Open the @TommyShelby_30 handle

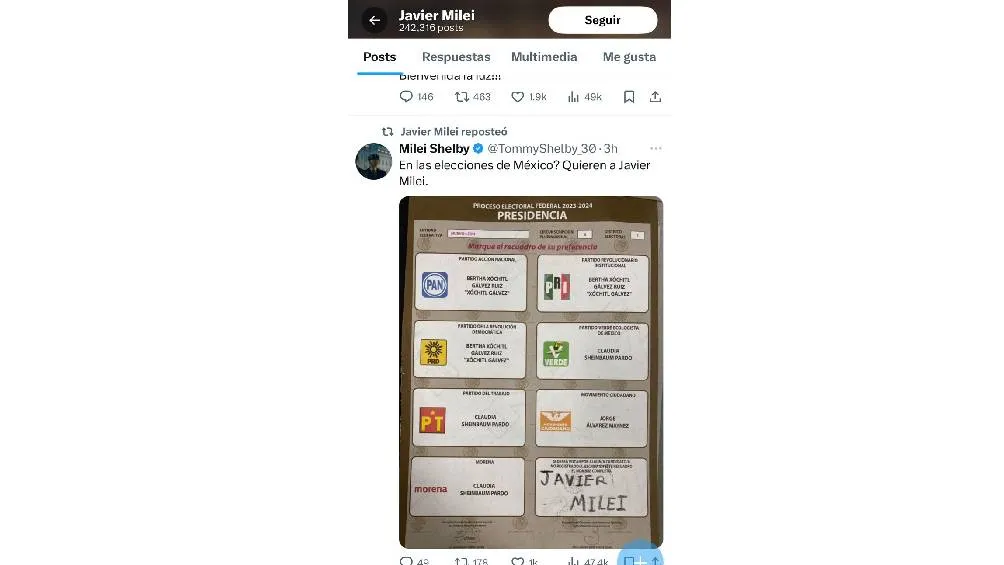(542, 149)
